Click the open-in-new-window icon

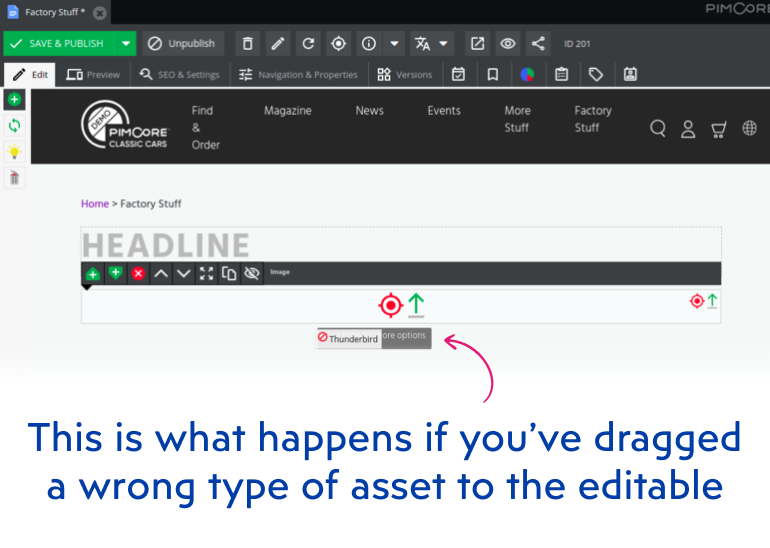[x=477, y=44]
